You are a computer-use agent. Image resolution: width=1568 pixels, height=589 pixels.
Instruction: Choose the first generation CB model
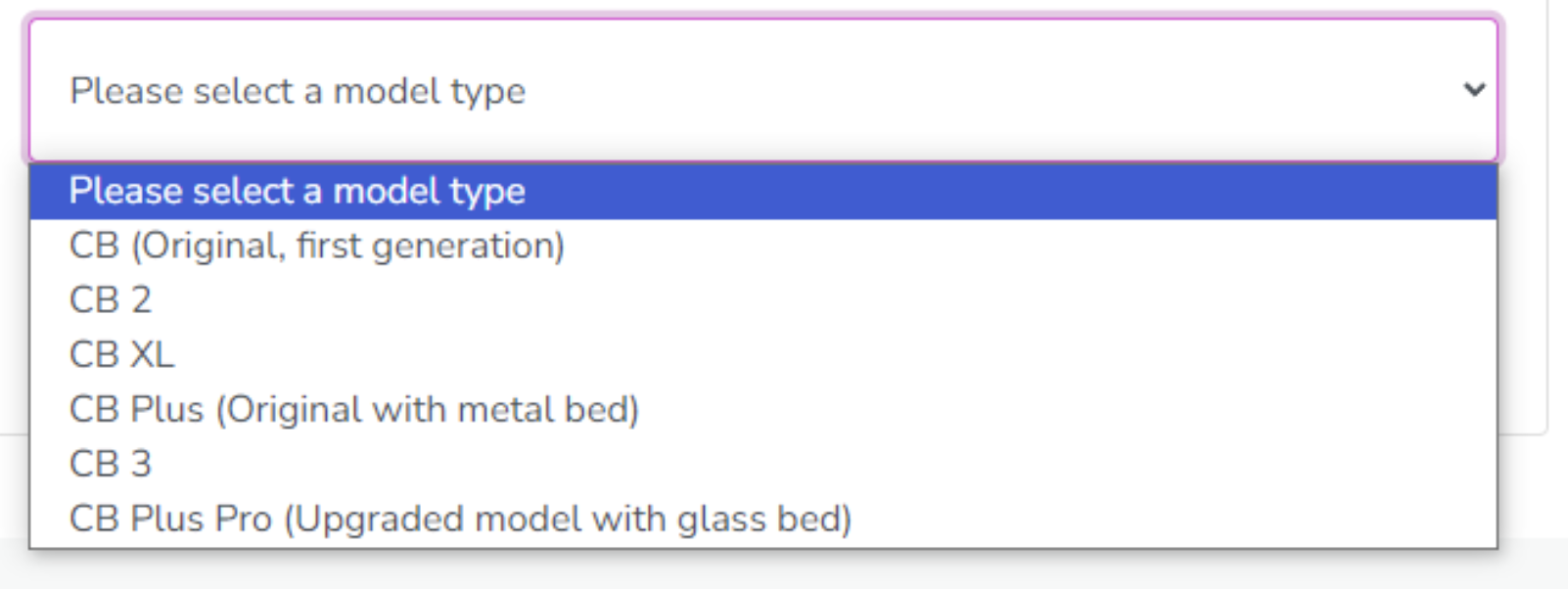coord(317,246)
